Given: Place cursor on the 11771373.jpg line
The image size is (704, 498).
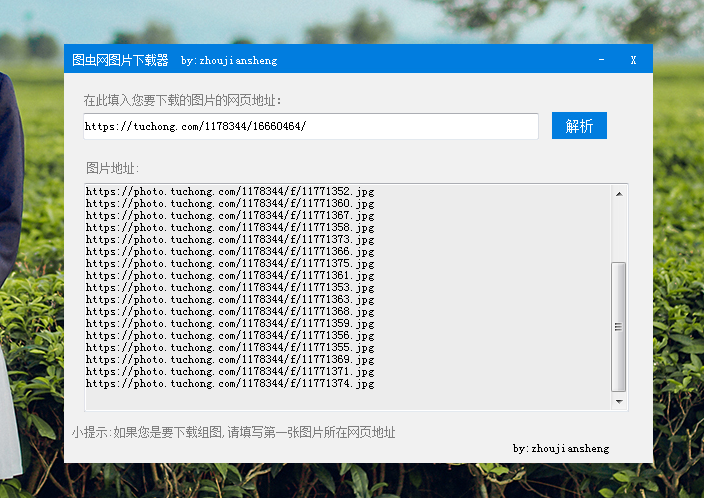Looking at the screenshot, I should click(x=230, y=240).
